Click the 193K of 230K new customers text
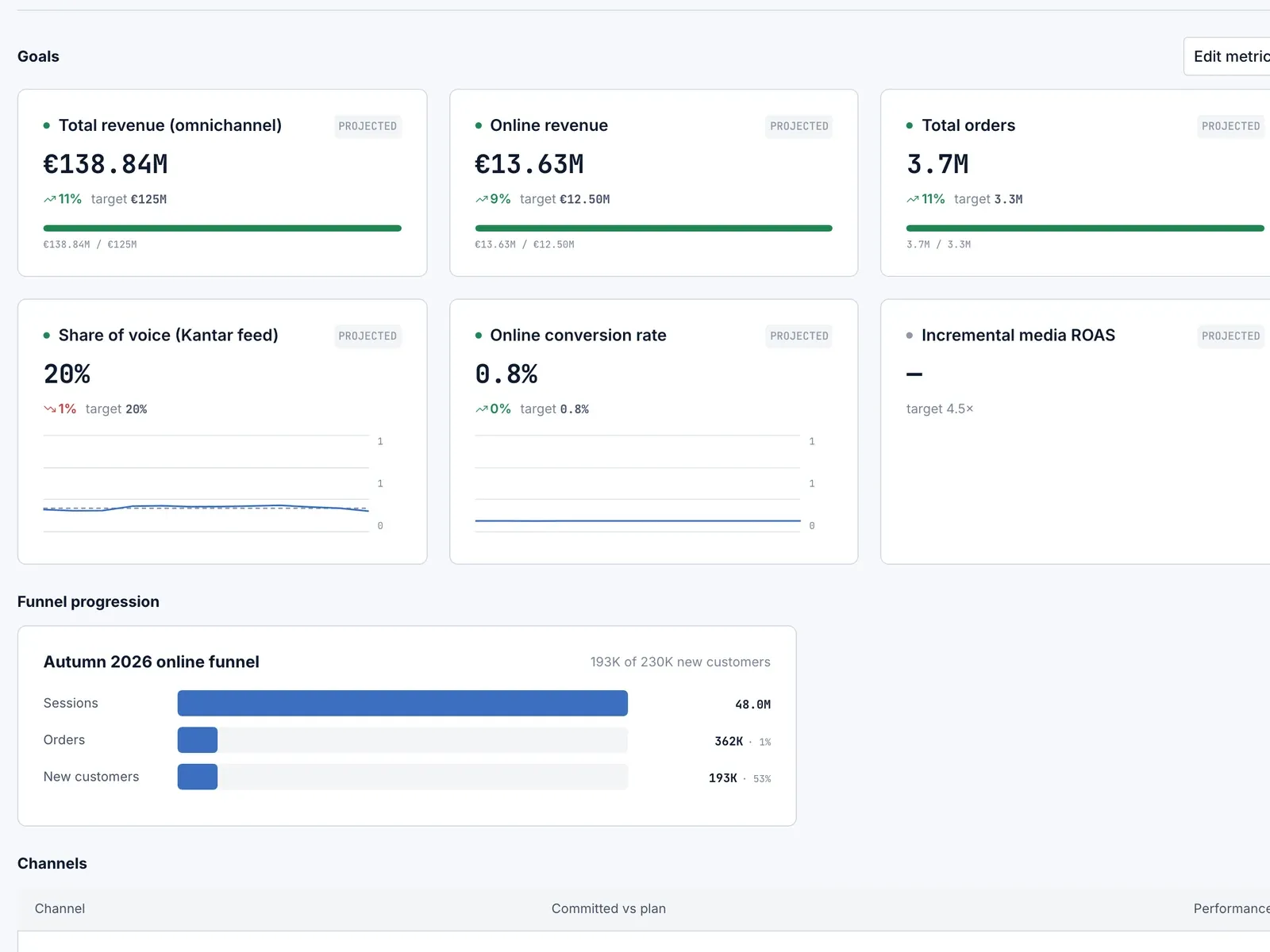The image size is (1270, 952). click(x=680, y=662)
